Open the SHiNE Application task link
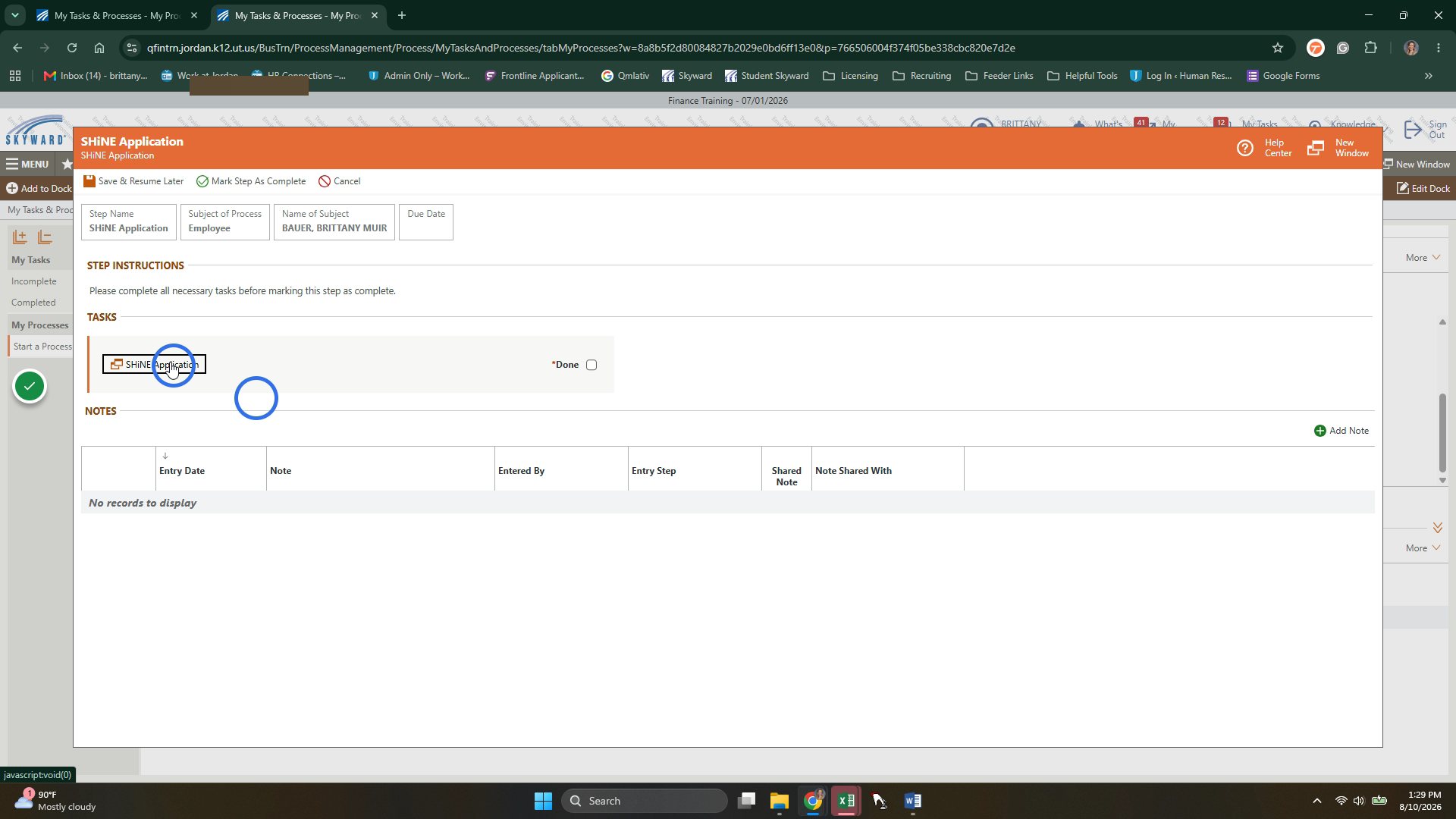This screenshot has width=1456, height=819. point(154,365)
